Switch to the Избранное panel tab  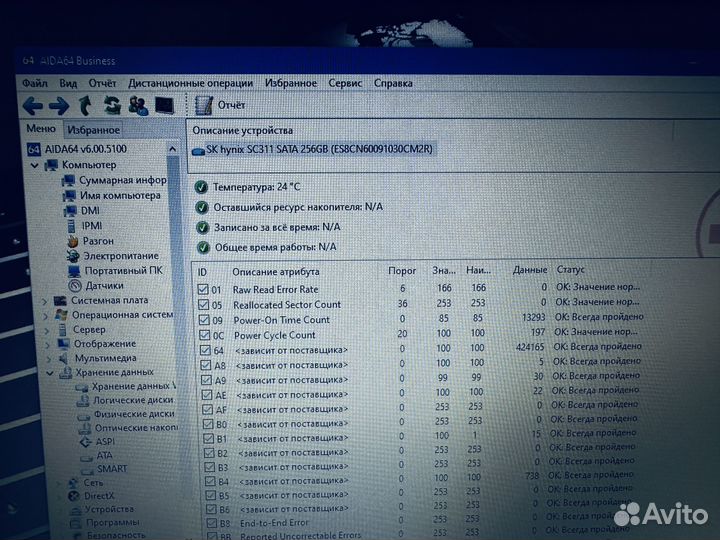(93, 130)
